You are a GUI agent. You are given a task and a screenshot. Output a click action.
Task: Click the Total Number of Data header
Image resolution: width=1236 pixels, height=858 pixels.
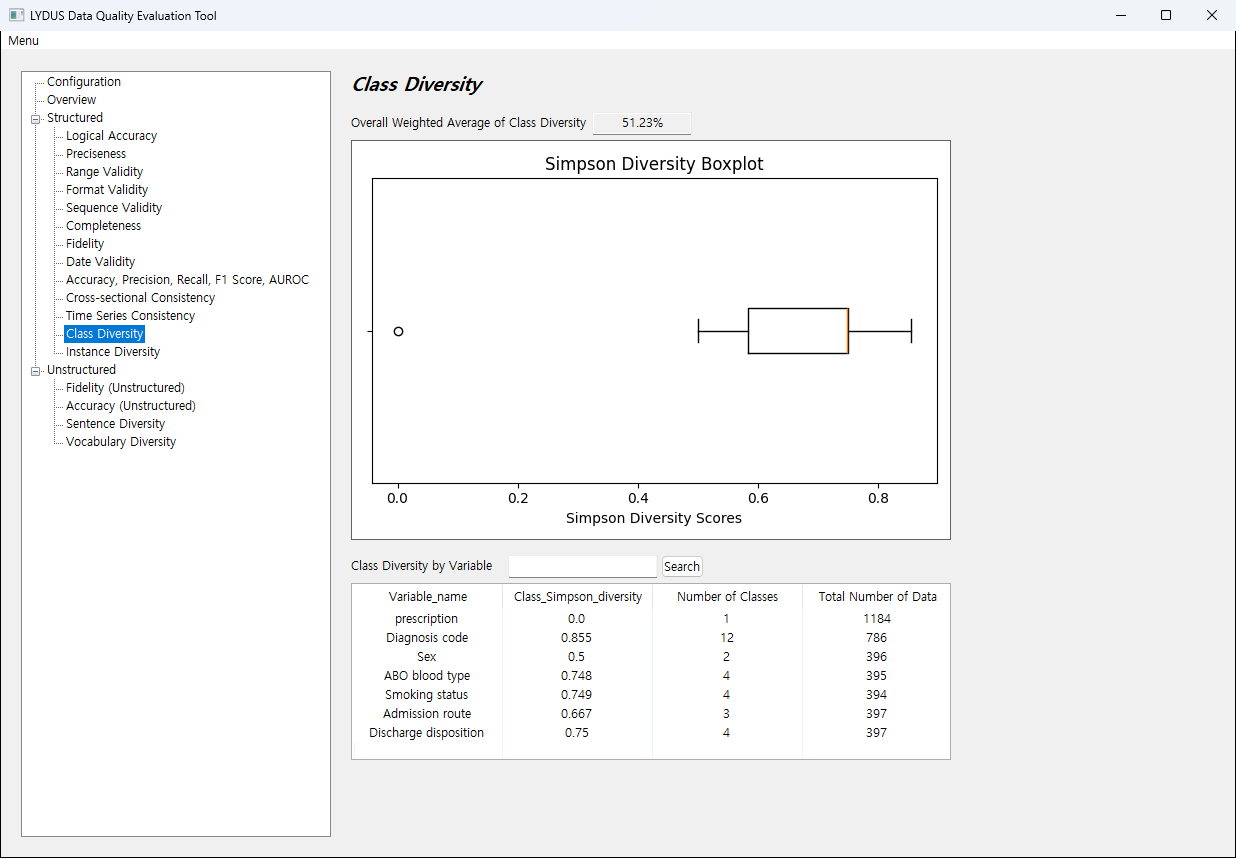878,597
